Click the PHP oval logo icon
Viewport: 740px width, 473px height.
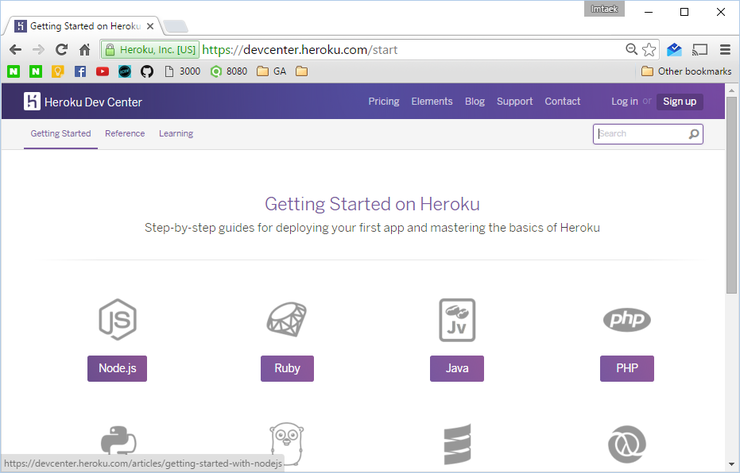pos(627,320)
